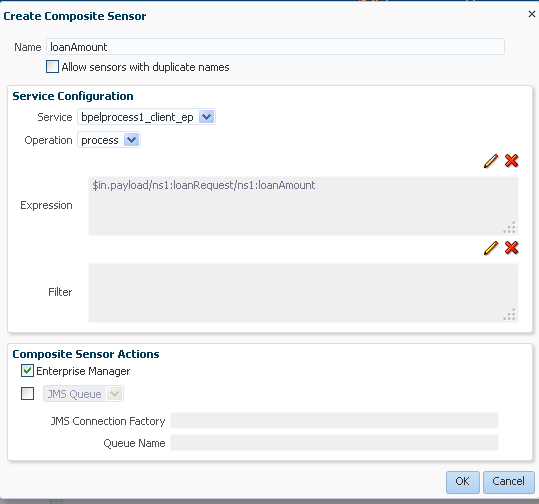Click the OK button
Image resolution: width=539 pixels, height=504 pixels.
point(463,482)
